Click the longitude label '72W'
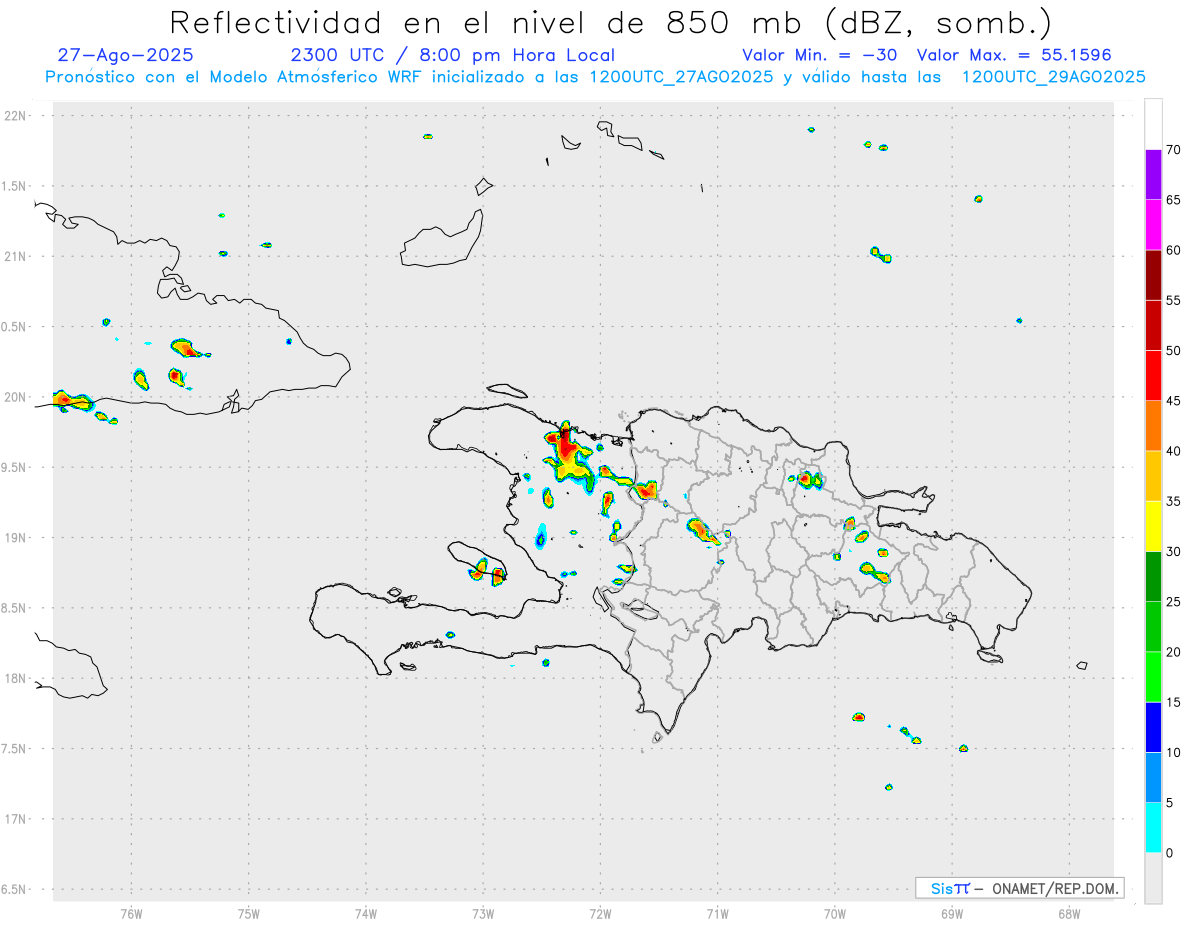 [x=600, y=914]
